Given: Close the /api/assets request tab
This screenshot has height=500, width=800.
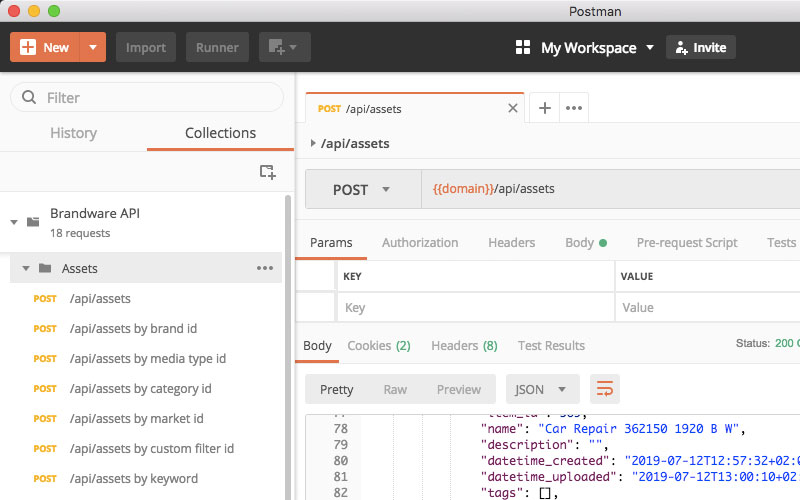Looking at the screenshot, I should point(513,108).
